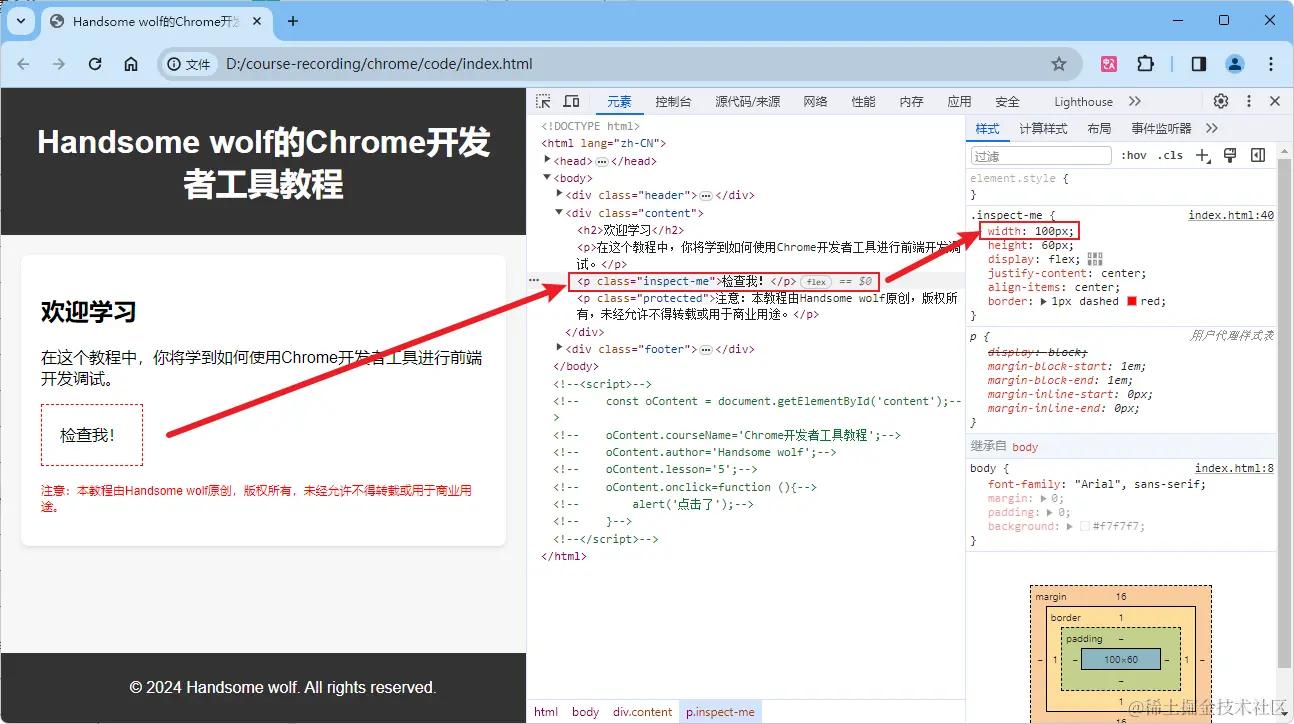The height and width of the screenshot is (724, 1294).
Task: Expand the head element node
Action: [547, 160]
